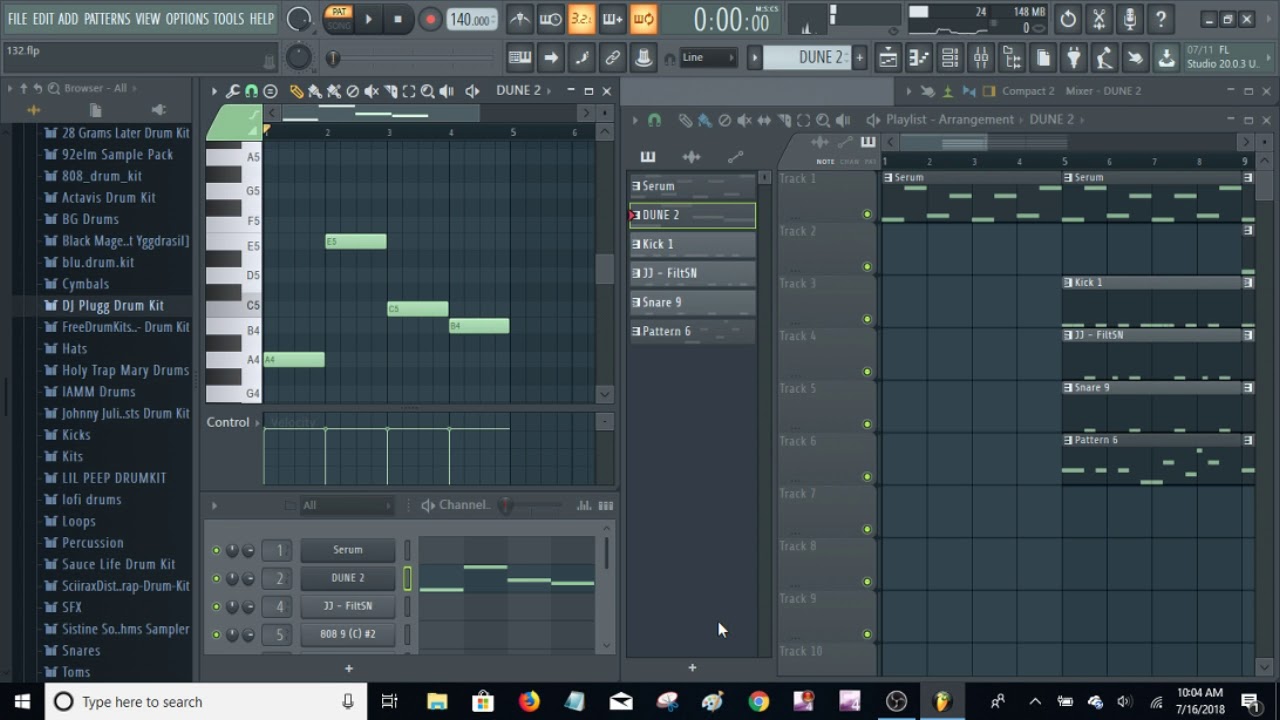Select Snare 9 pattern in picker
This screenshot has width=1280, height=720.
pos(692,302)
